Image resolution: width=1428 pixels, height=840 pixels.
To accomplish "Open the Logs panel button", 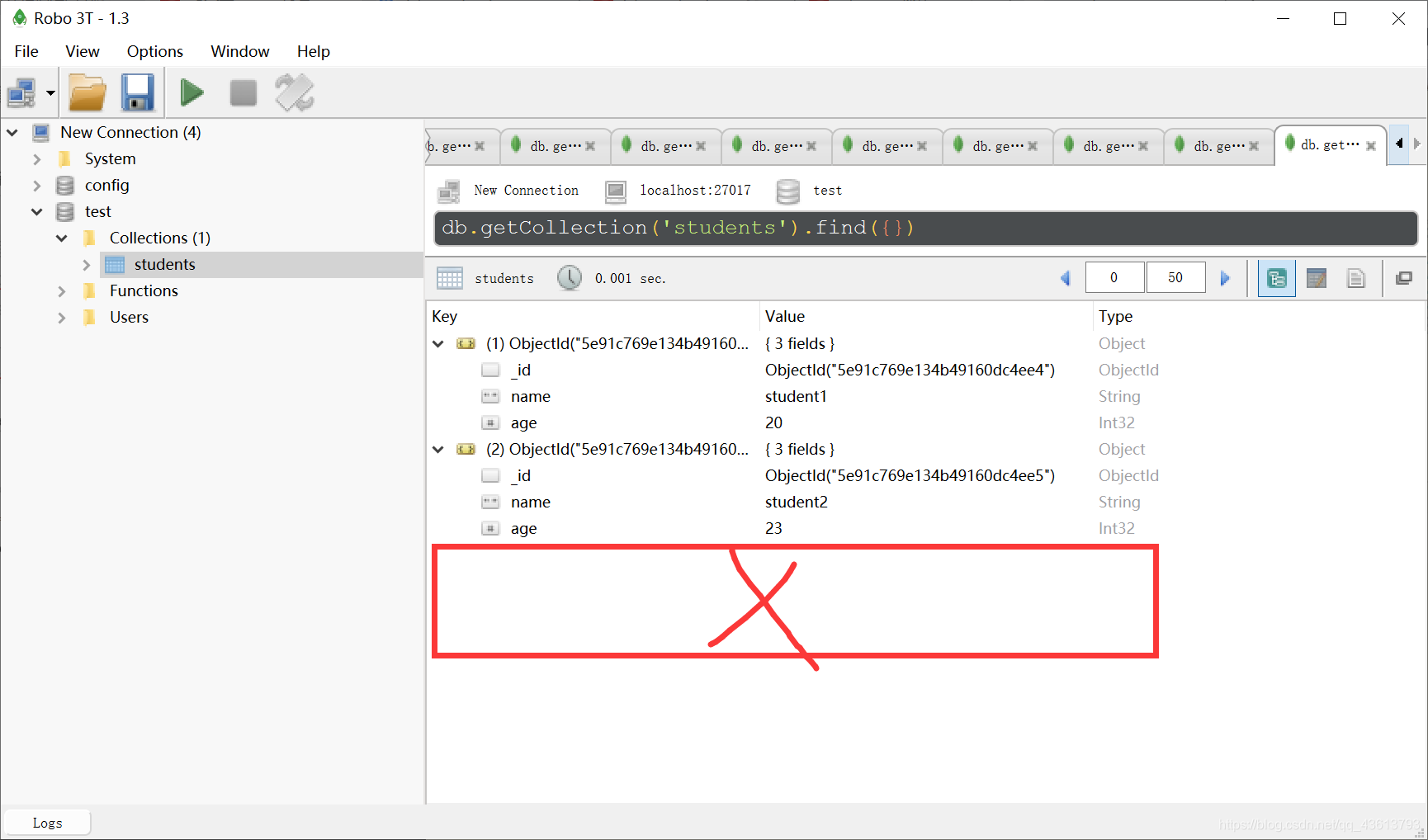I will [47, 823].
